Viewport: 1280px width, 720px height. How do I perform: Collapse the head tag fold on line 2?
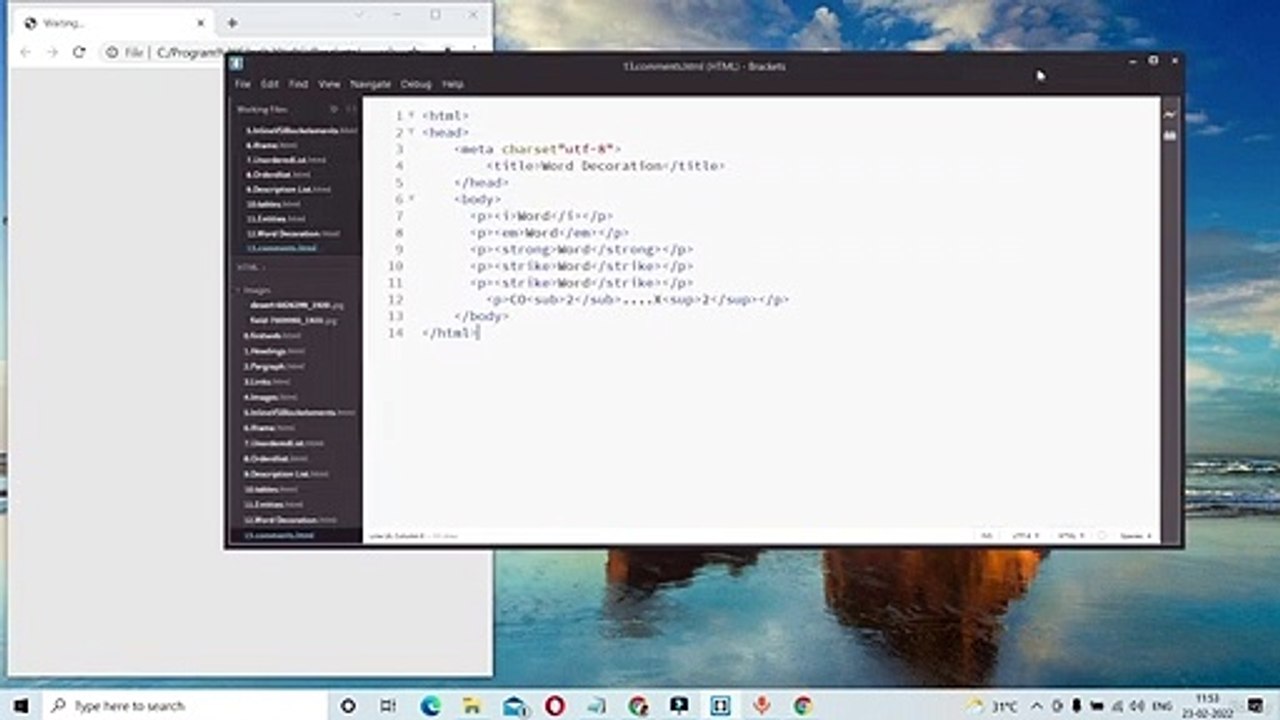click(410, 133)
